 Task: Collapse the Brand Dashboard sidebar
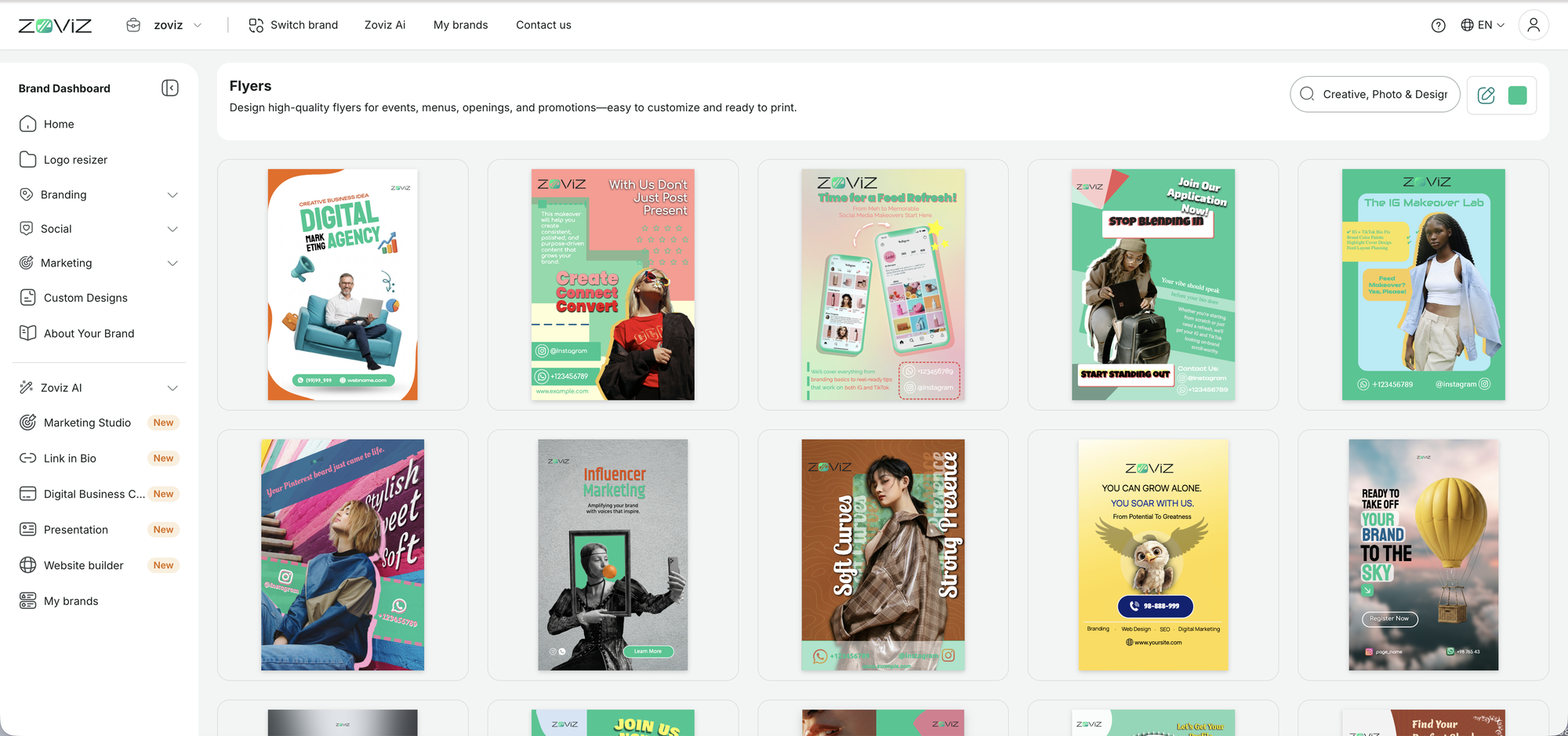(170, 88)
